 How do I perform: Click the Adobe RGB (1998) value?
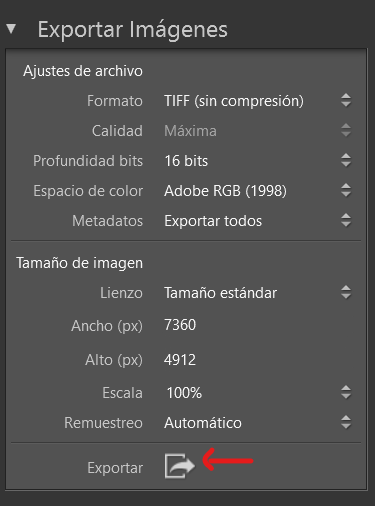225,191
